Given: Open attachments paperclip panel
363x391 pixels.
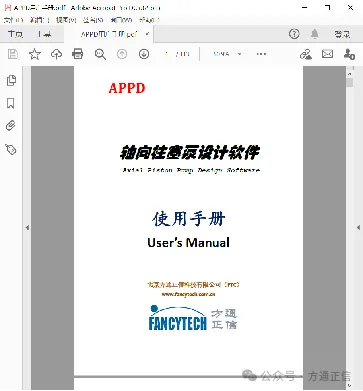Looking at the screenshot, I should pos(11,126).
